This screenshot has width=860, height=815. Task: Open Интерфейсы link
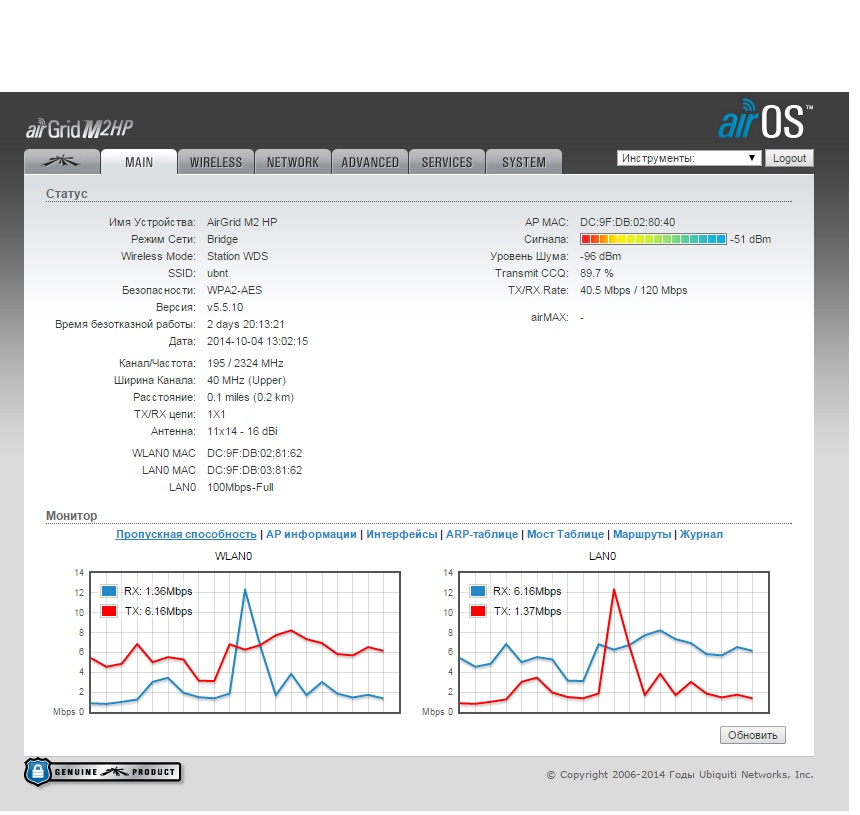401,534
